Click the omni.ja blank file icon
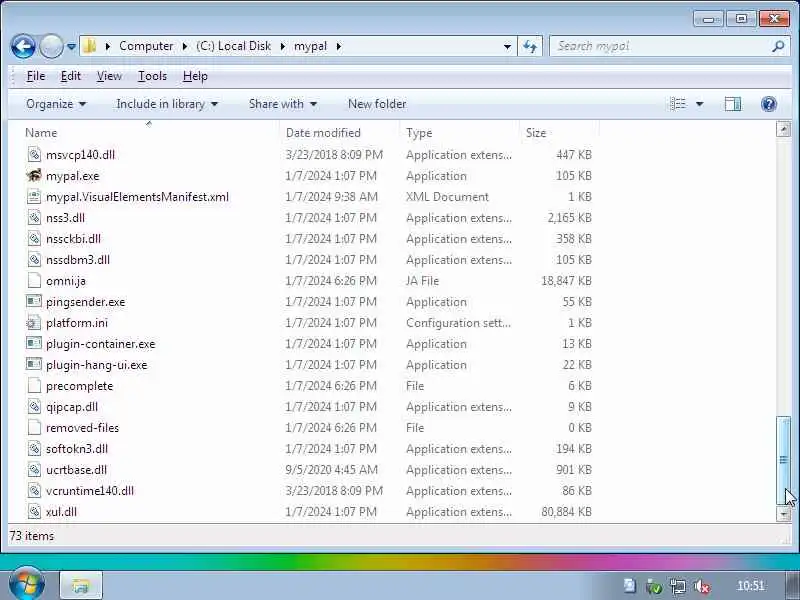The image size is (800, 600). tap(34, 281)
